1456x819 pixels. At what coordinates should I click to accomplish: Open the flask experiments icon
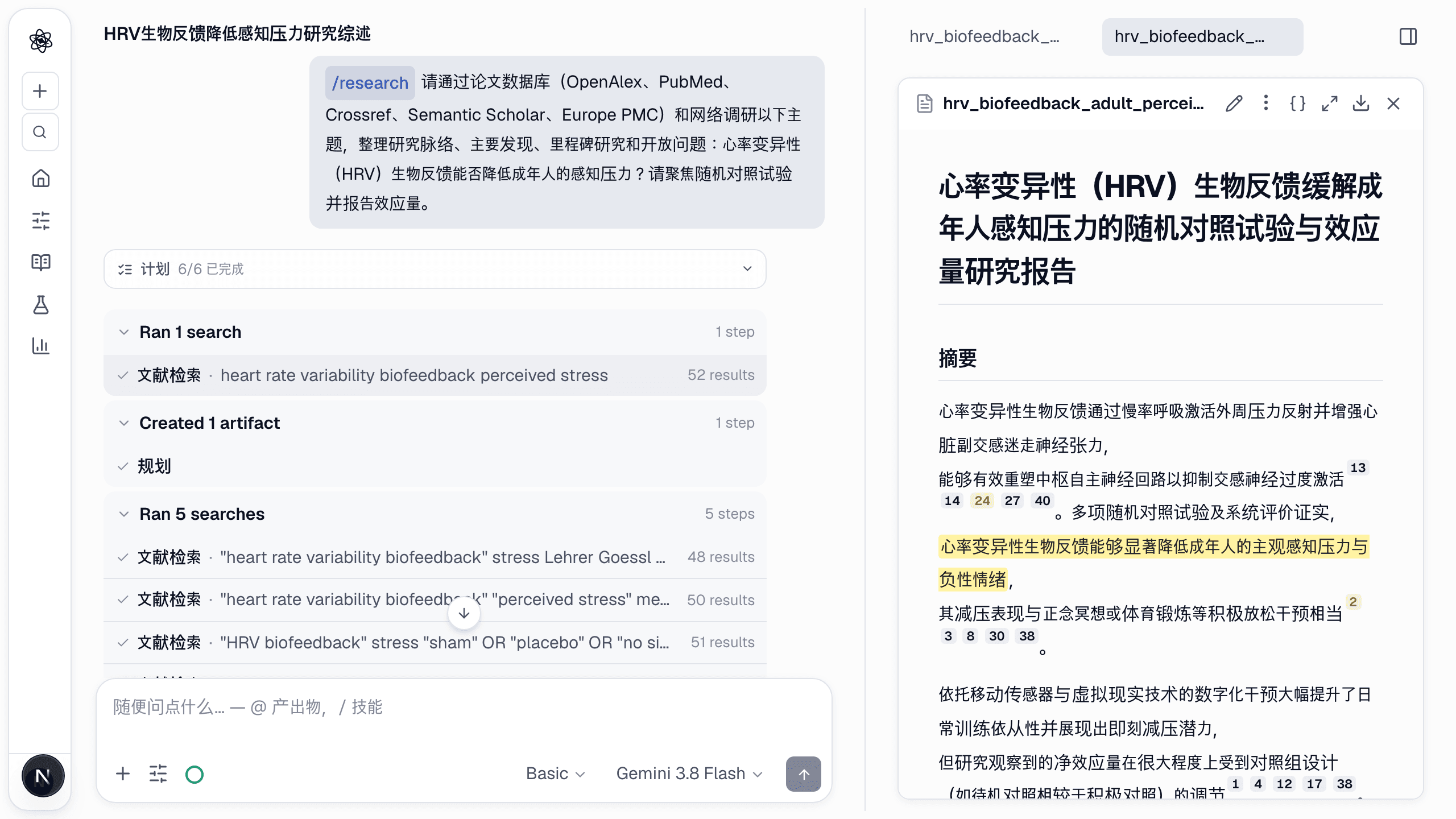(x=40, y=304)
